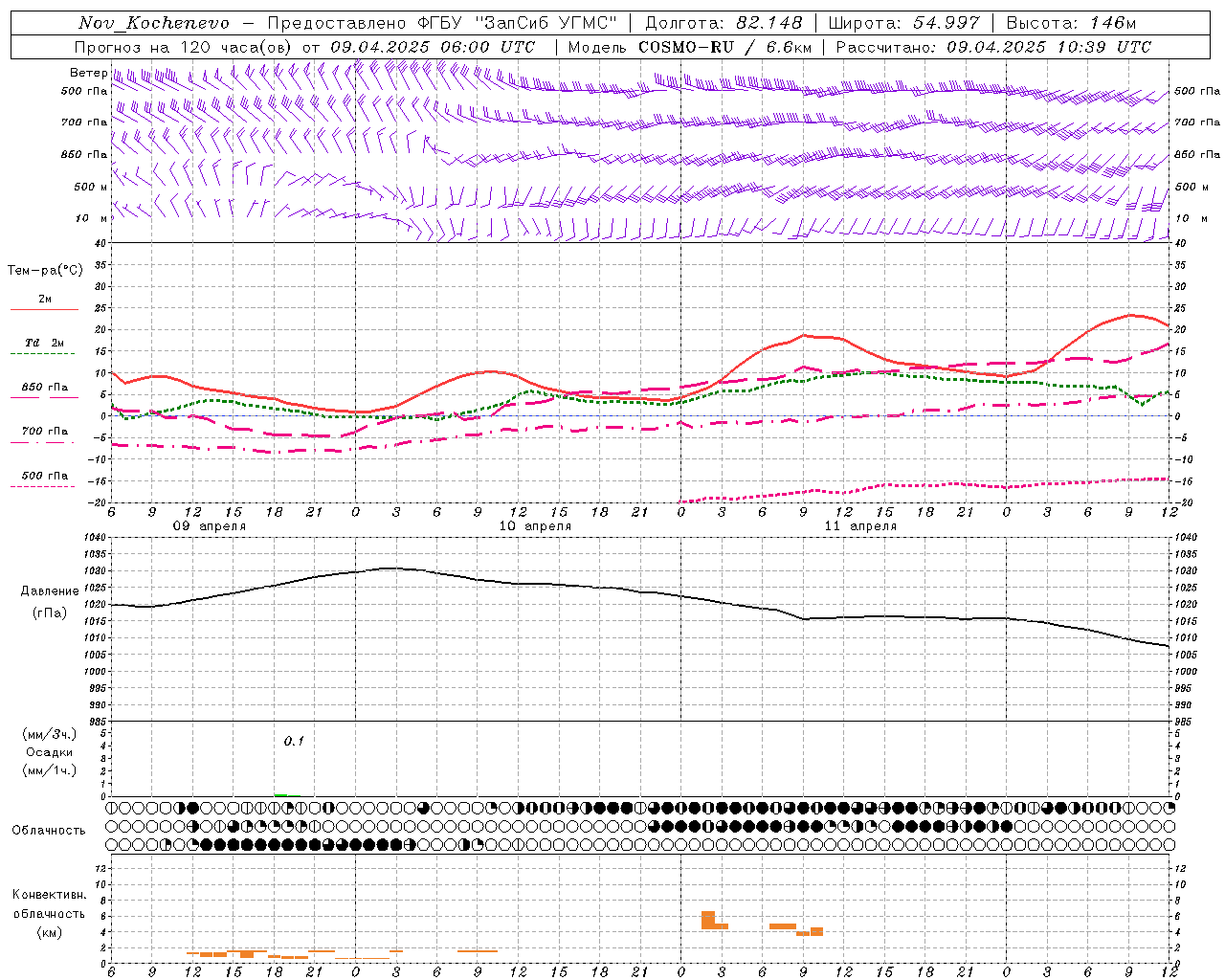The height and width of the screenshot is (980, 1225).
Task: Click the forecast start "09.04.2025 06:00 UTC"
Action: pyautogui.click(x=434, y=47)
